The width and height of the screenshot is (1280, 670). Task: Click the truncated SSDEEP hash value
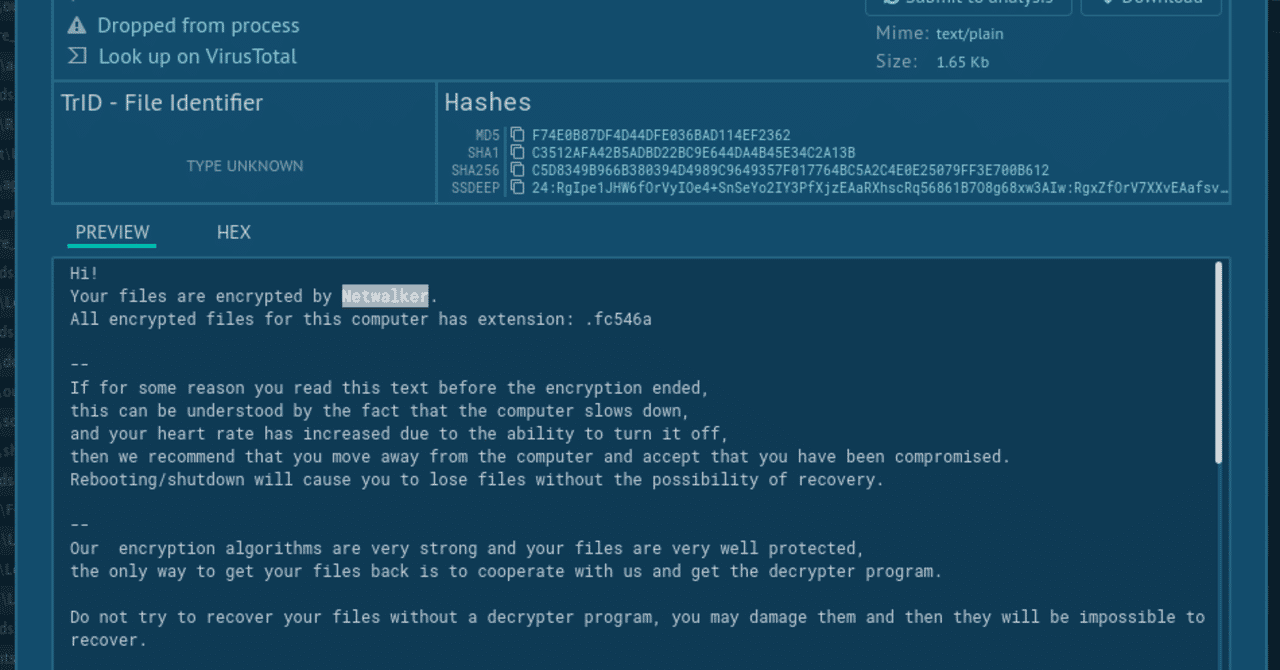click(x=880, y=188)
